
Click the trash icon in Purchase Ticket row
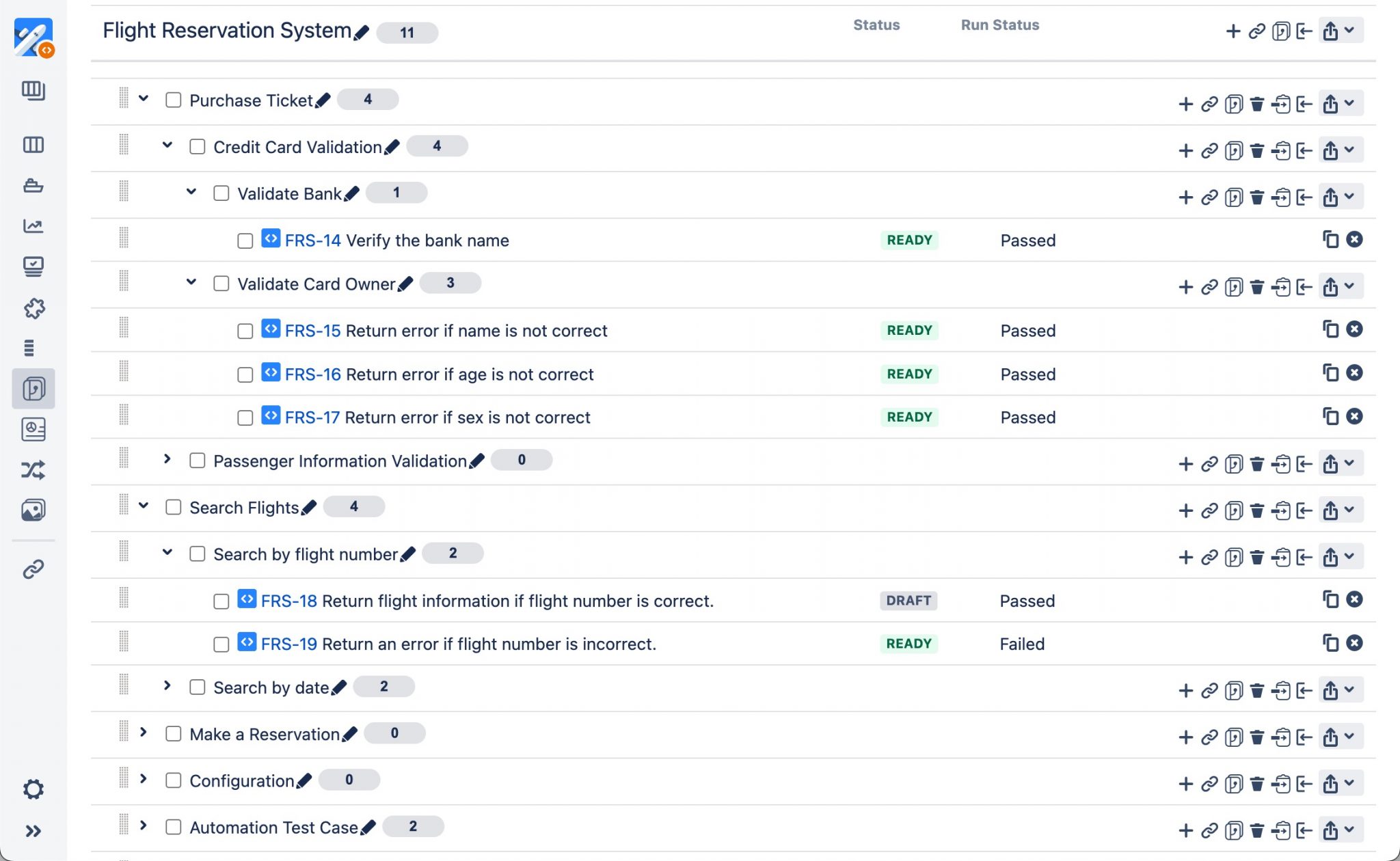coord(1256,104)
